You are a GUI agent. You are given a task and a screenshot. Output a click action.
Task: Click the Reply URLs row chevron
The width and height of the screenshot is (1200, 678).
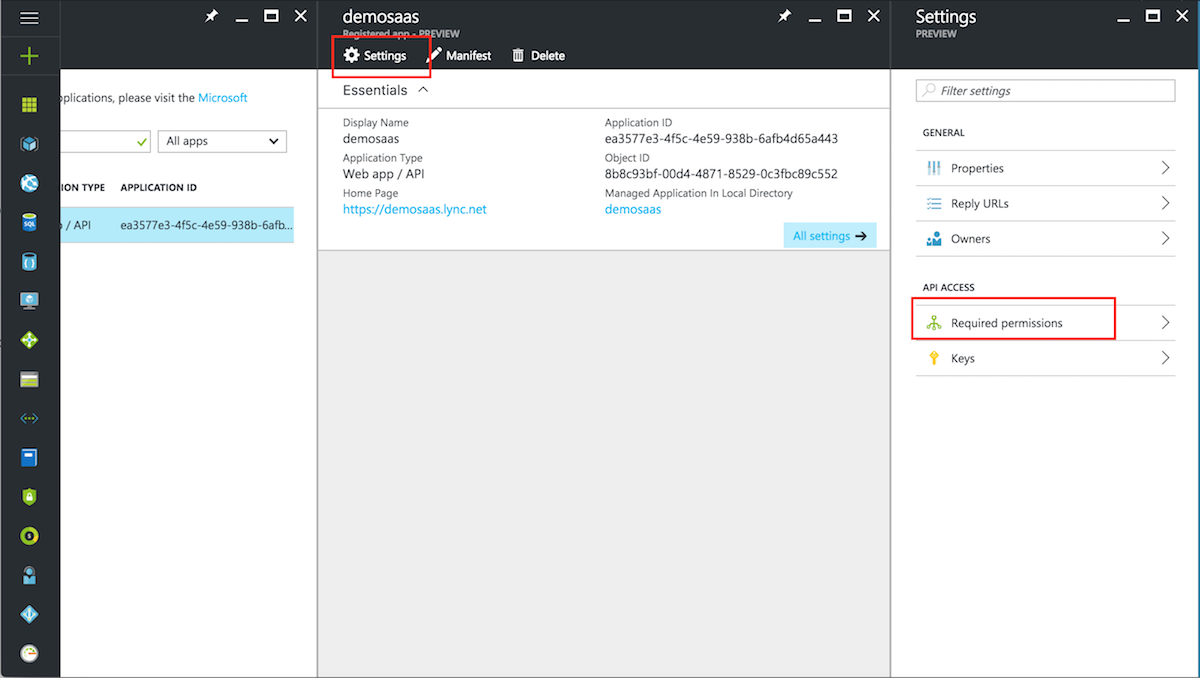(1165, 203)
